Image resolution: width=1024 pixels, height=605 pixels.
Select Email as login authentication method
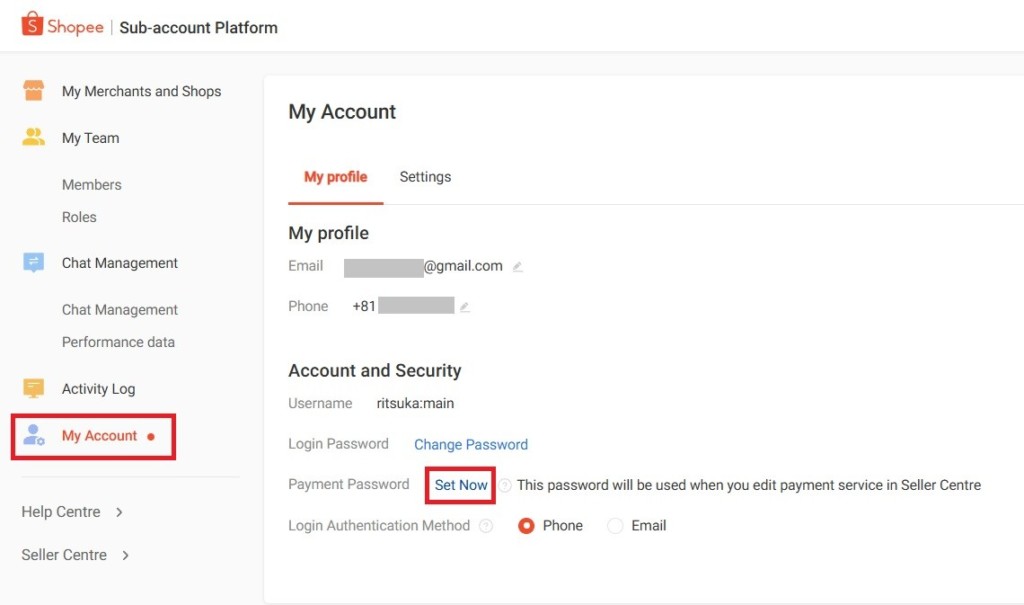pyautogui.click(x=615, y=526)
